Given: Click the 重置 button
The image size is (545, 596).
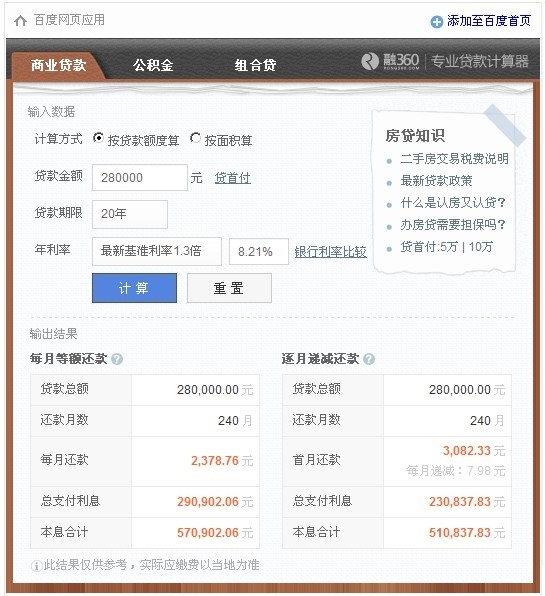Looking at the screenshot, I should 229,288.
